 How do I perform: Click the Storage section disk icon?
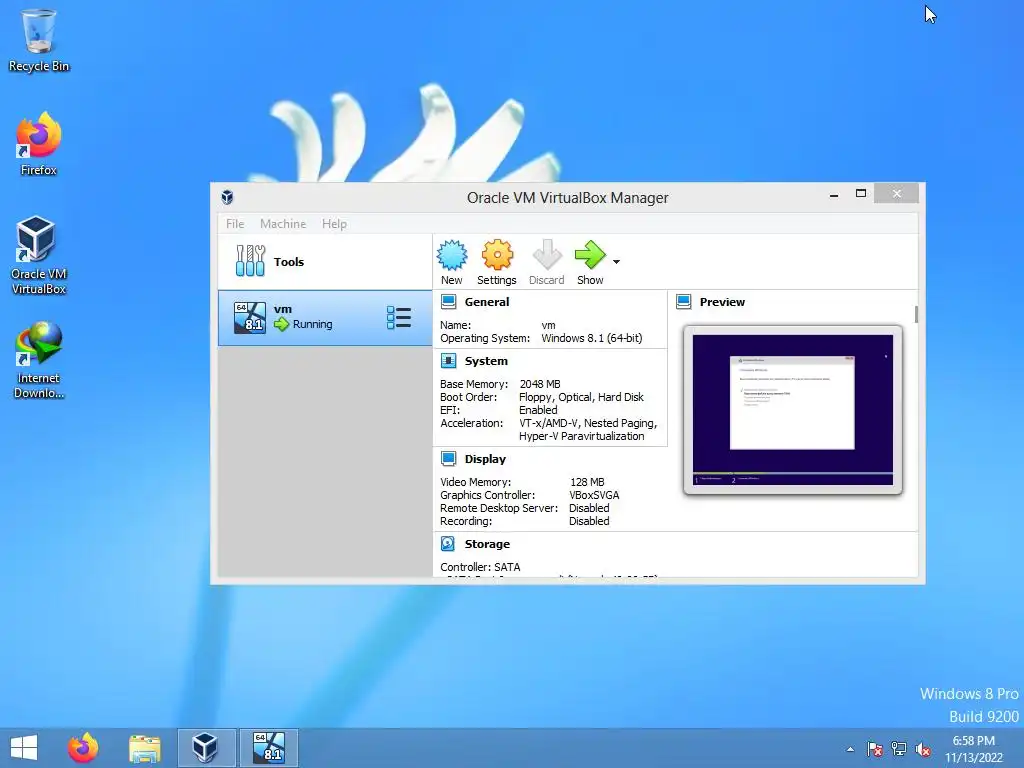[x=448, y=543]
